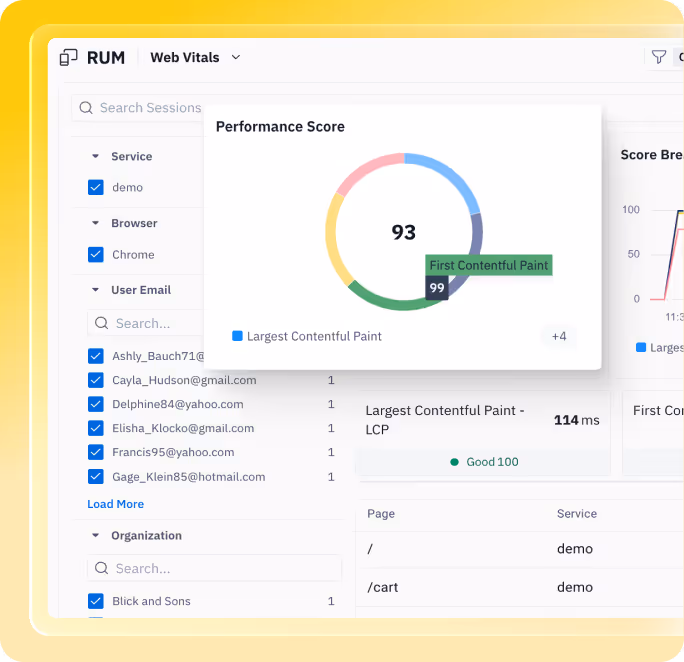684x662 pixels.
Task: Collapse the Organization filter section
Action: [96, 535]
